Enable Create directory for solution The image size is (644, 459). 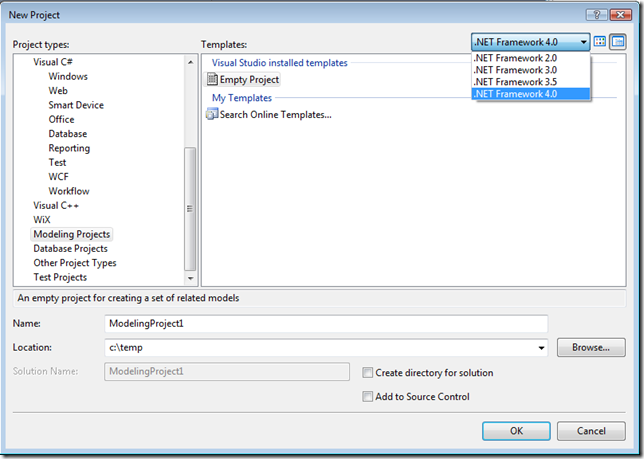(368, 373)
